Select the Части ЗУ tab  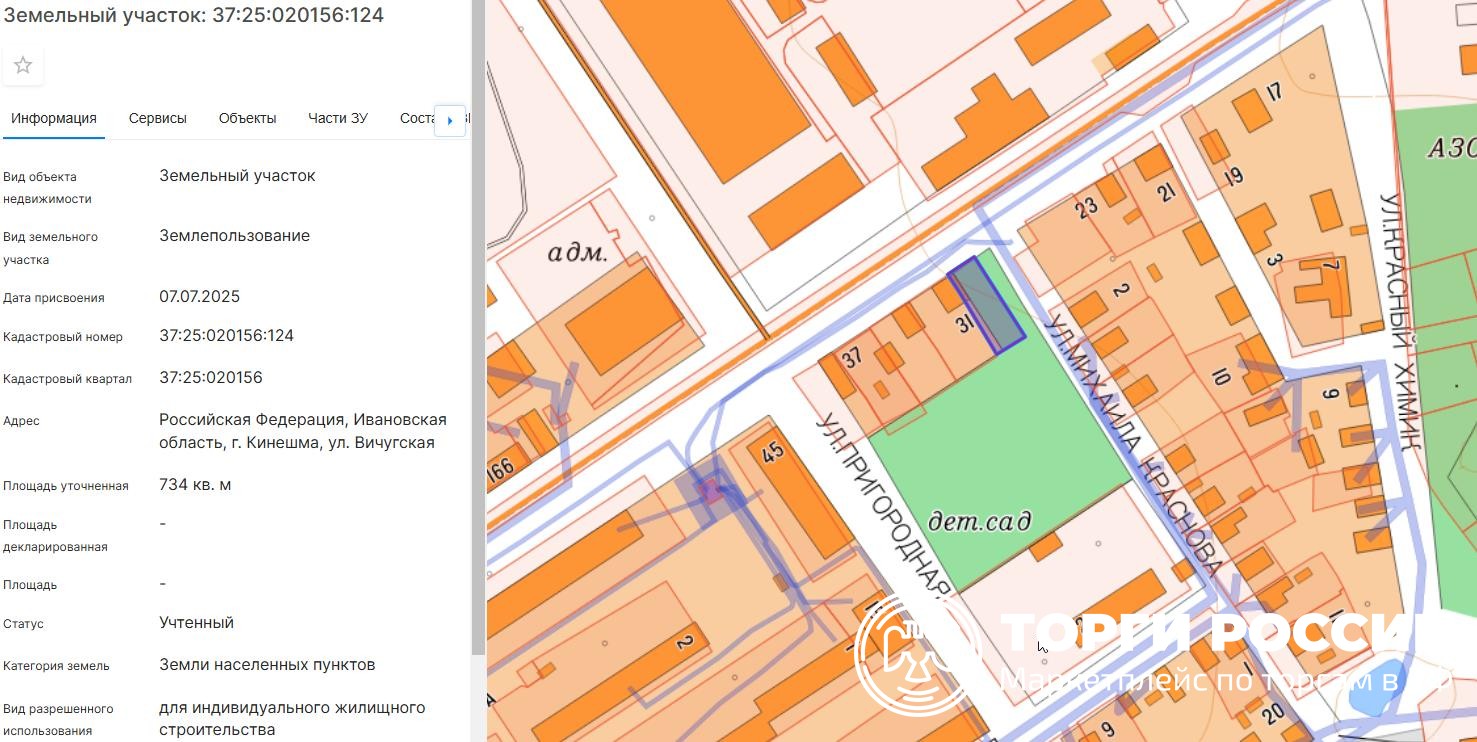point(338,118)
